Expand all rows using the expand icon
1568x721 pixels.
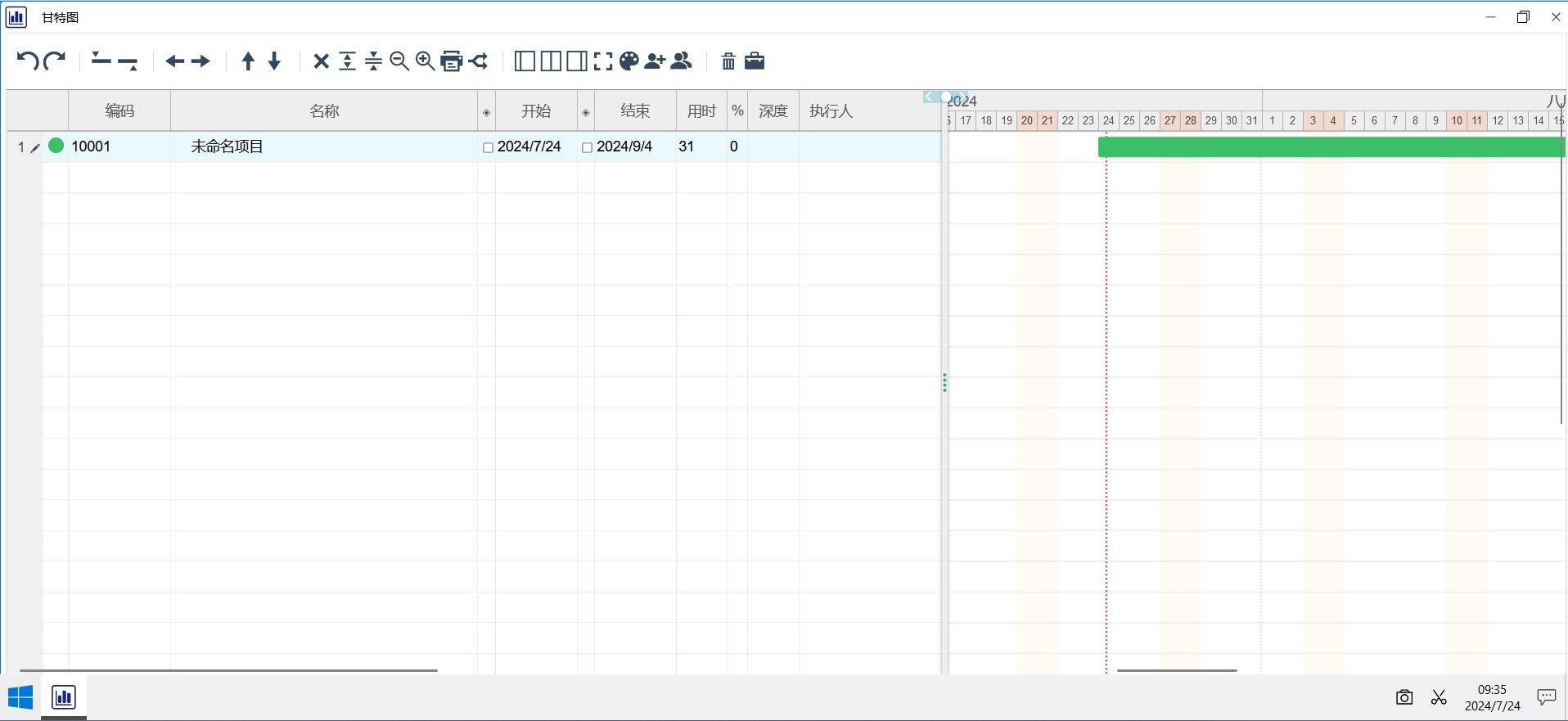[348, 61]
